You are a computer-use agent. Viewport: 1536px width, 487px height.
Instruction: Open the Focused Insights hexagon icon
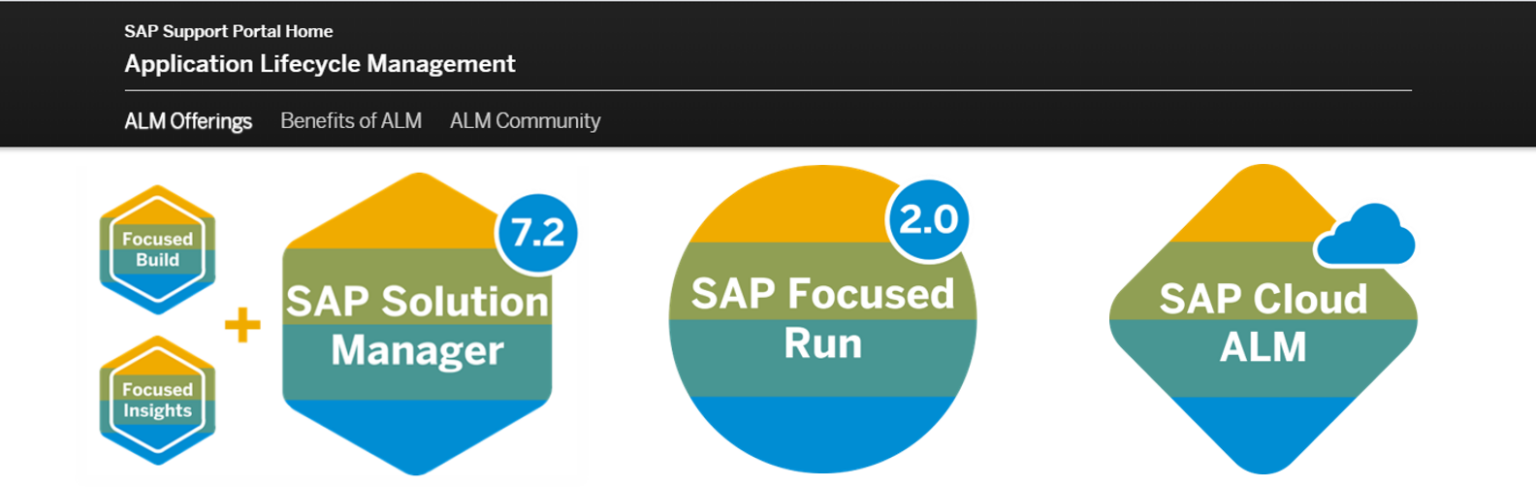click(x=157, y=400)
